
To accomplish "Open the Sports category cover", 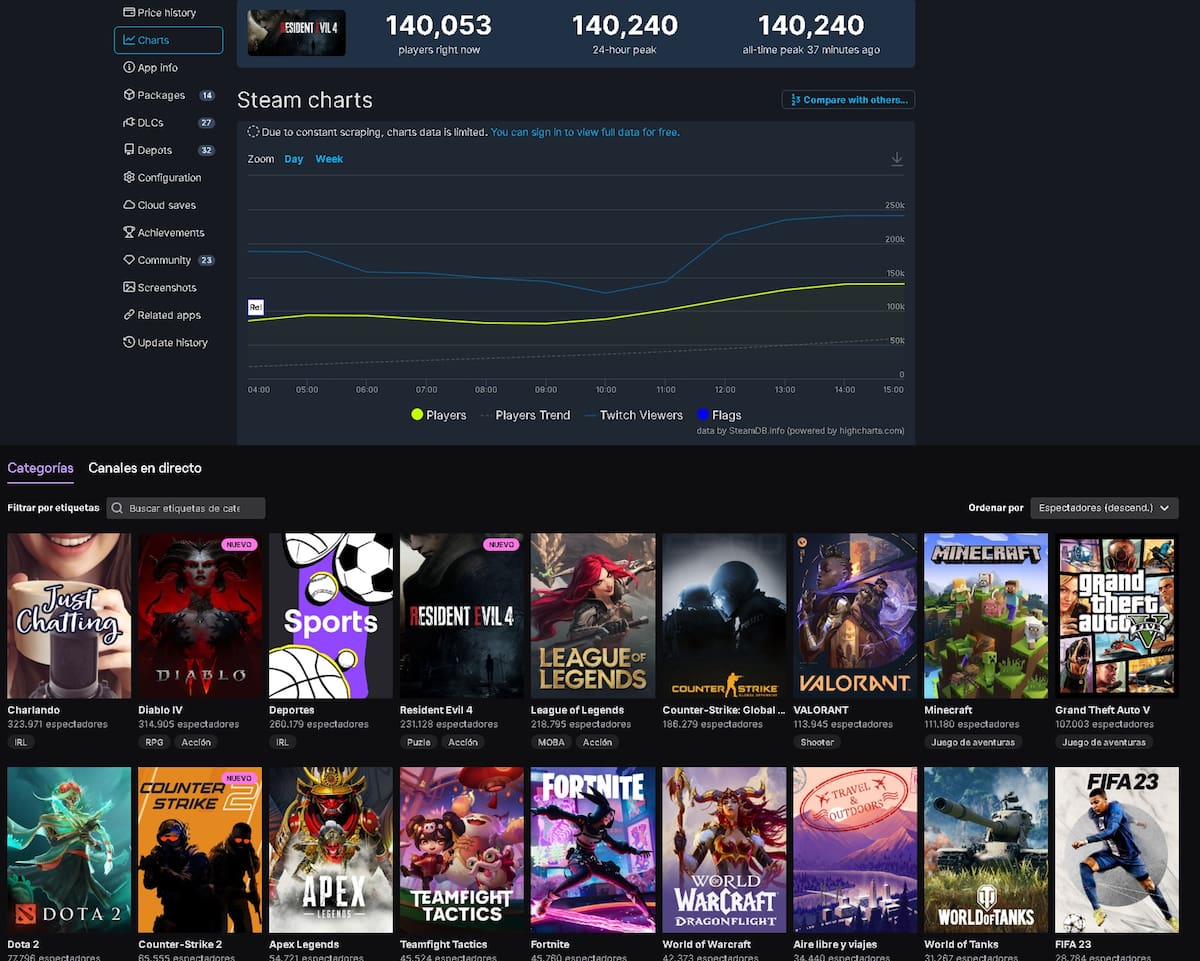I will pos(331,615).
